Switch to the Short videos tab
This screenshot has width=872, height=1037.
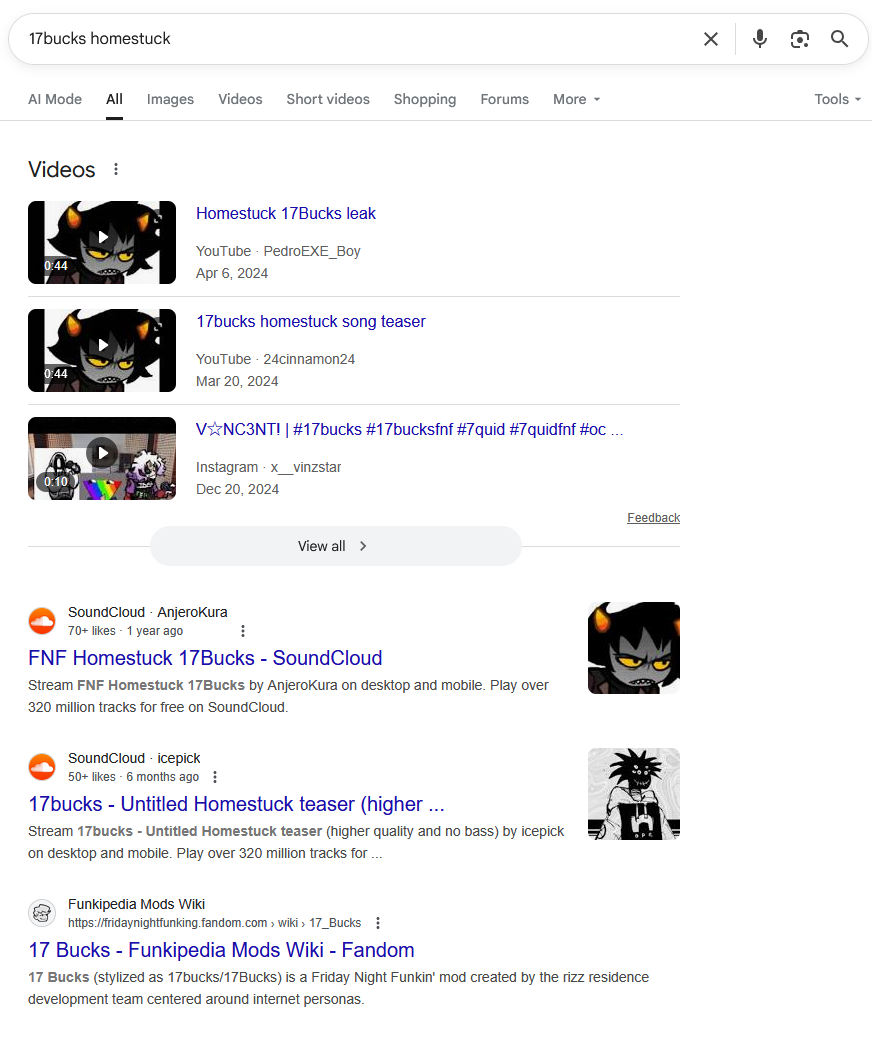[x=328, y=99]
